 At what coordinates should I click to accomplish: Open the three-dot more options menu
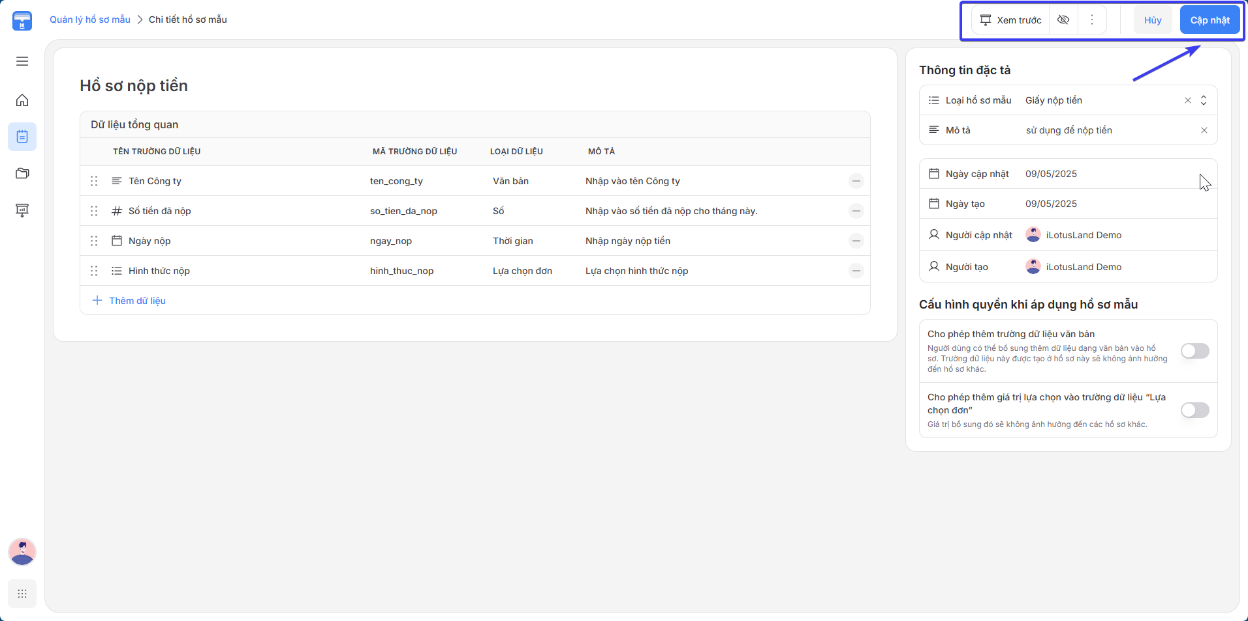tap(1091, 20)
